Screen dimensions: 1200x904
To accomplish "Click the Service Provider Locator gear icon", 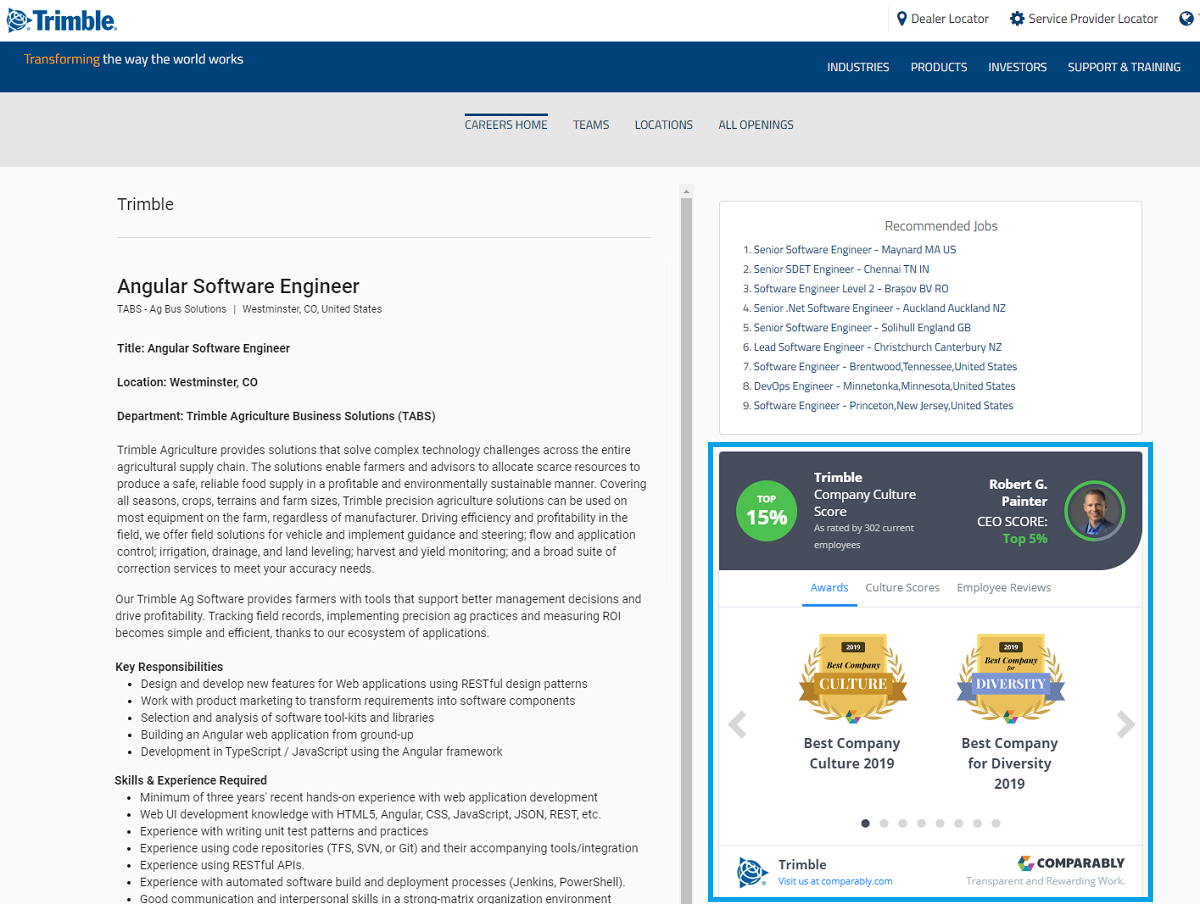I will pyautogui.click(x=1017, y=19).
